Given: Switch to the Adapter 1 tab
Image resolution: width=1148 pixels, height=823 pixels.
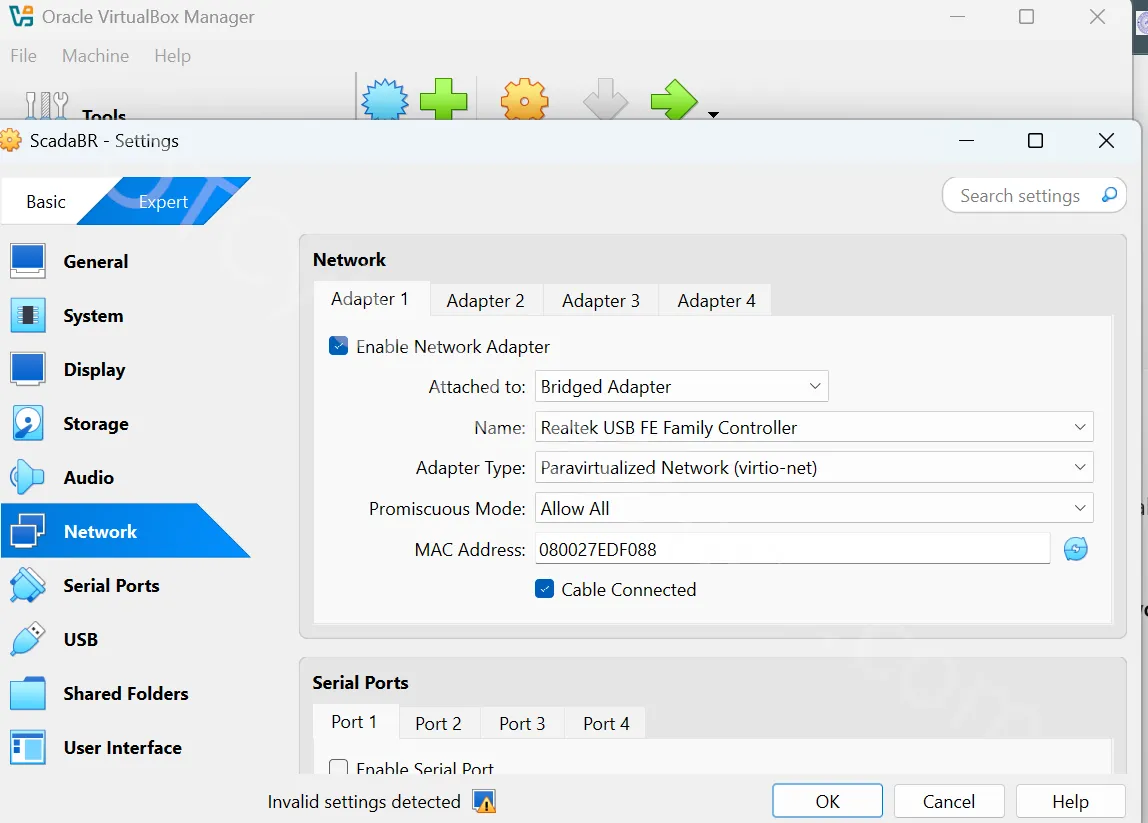Looking at the screenshot, I should (x=370, y=299).
